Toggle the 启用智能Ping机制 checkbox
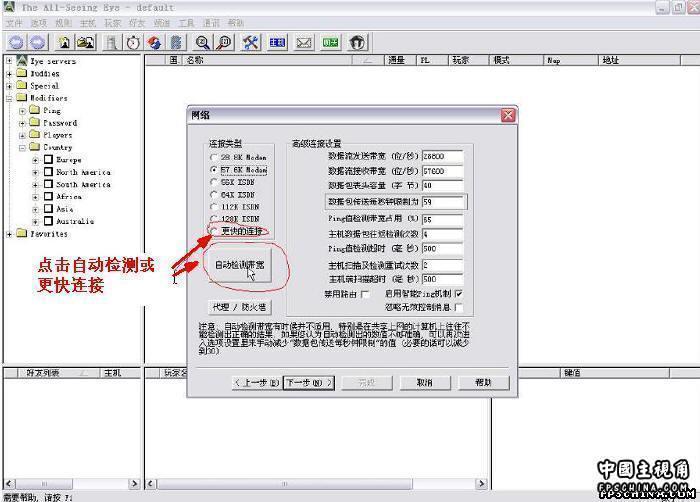Viewport: 700px width, 502px height. coord(458,294)
